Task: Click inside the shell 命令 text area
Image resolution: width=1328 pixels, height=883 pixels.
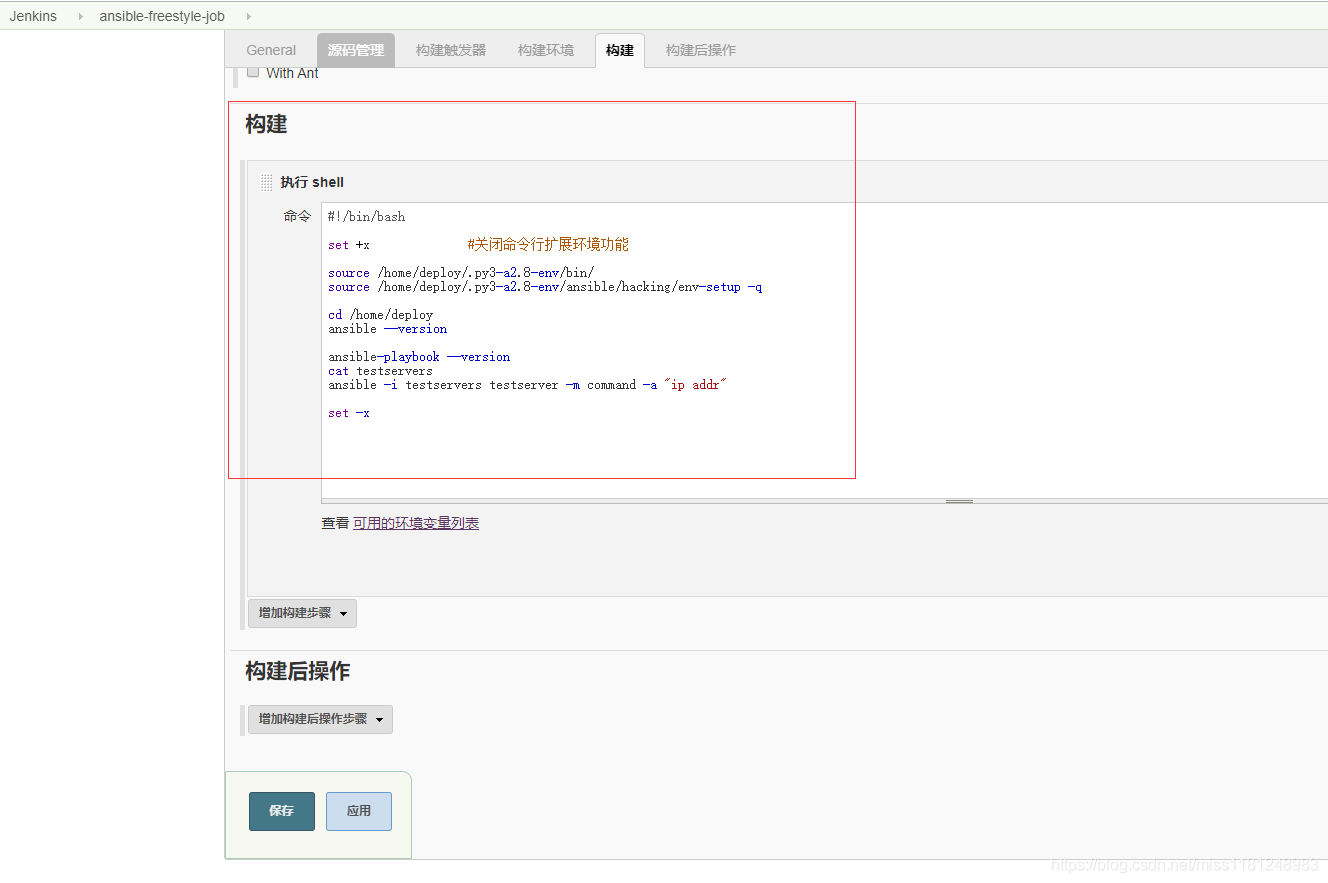Action: [824, 350]
